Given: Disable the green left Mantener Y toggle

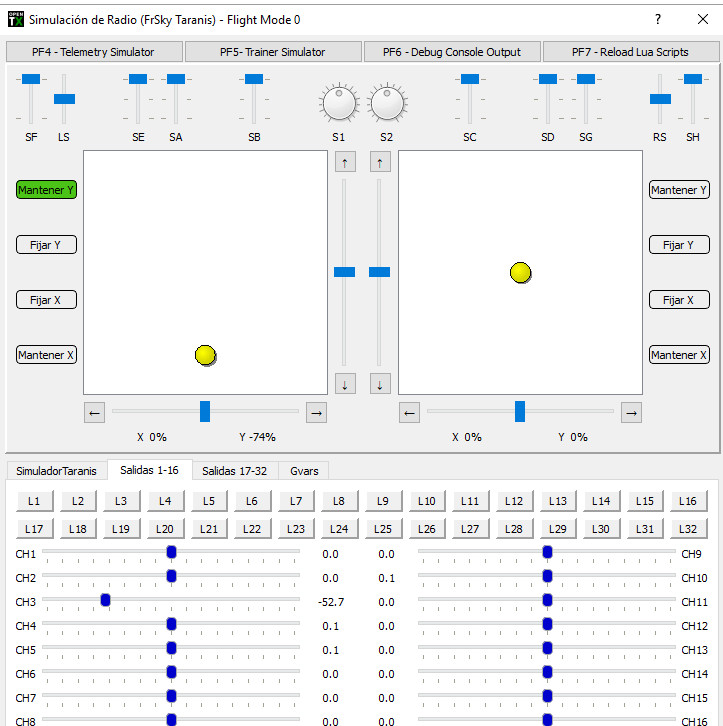Looking at the screenshot, I should [x=46, y=190].
